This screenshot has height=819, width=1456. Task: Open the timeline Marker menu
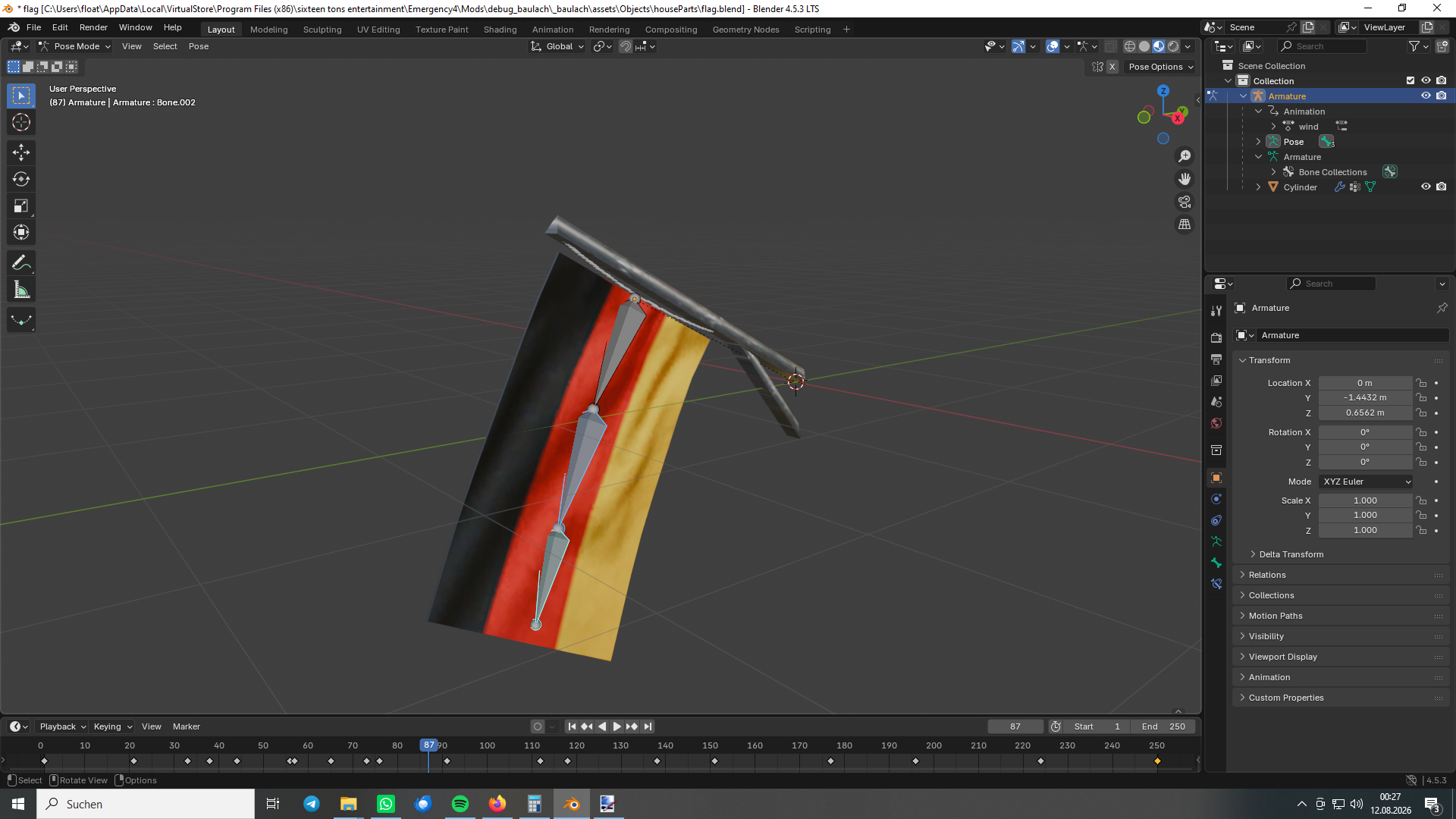point(187,726)
